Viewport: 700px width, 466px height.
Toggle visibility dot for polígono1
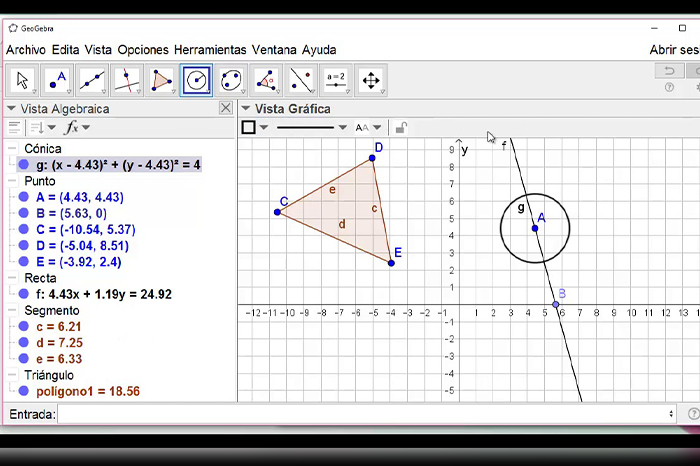(x=24, y=391)
